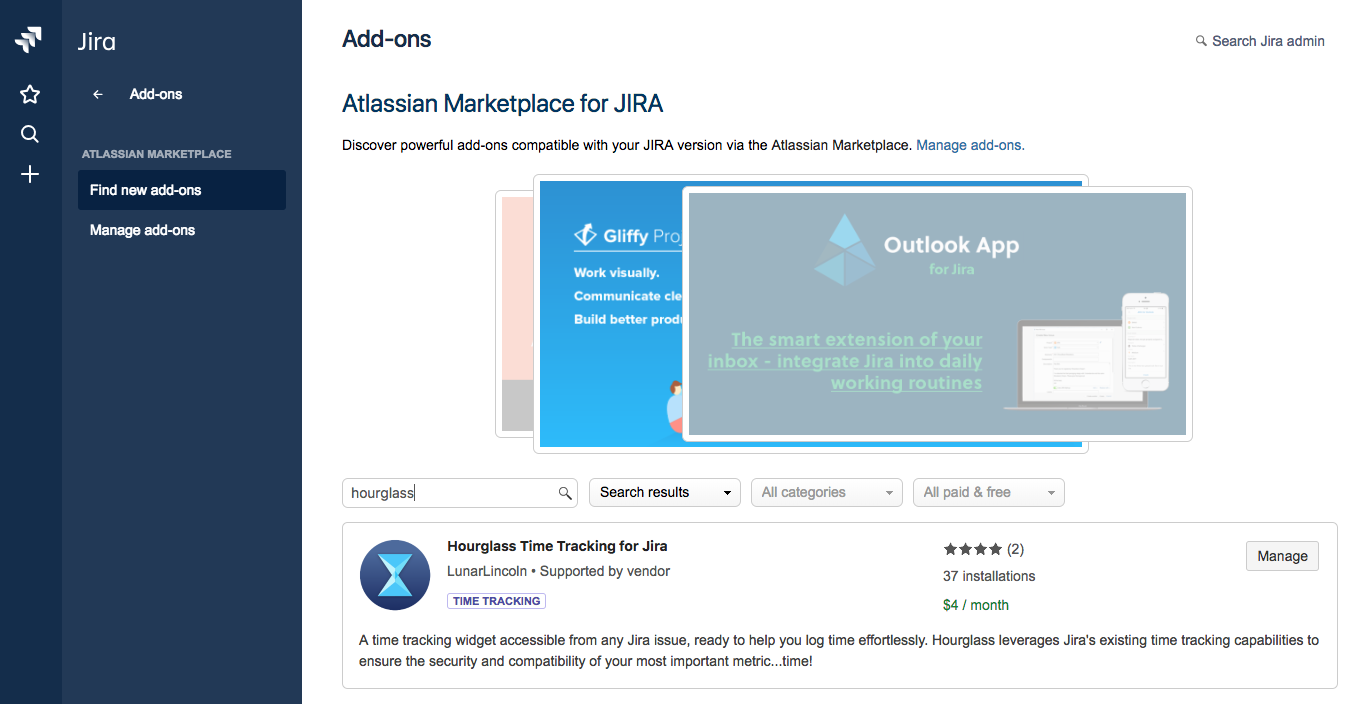Follow the Manage add-ons link in description

pos(970,145)
